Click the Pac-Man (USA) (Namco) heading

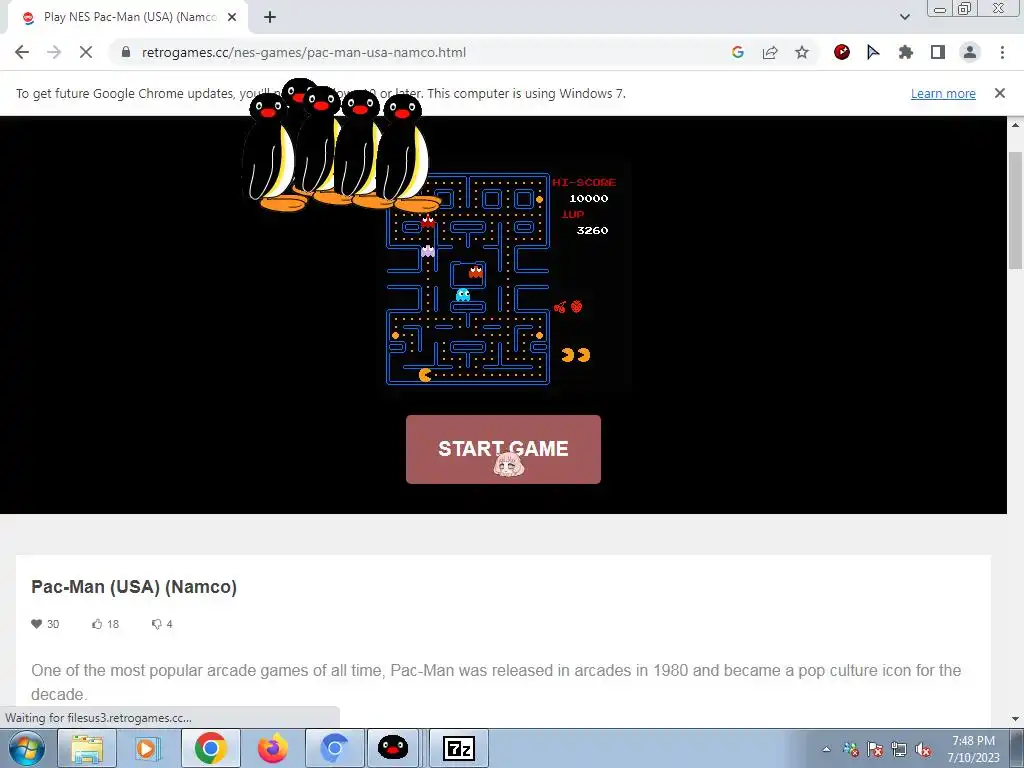pyautogui.click(x=134, y=586)
